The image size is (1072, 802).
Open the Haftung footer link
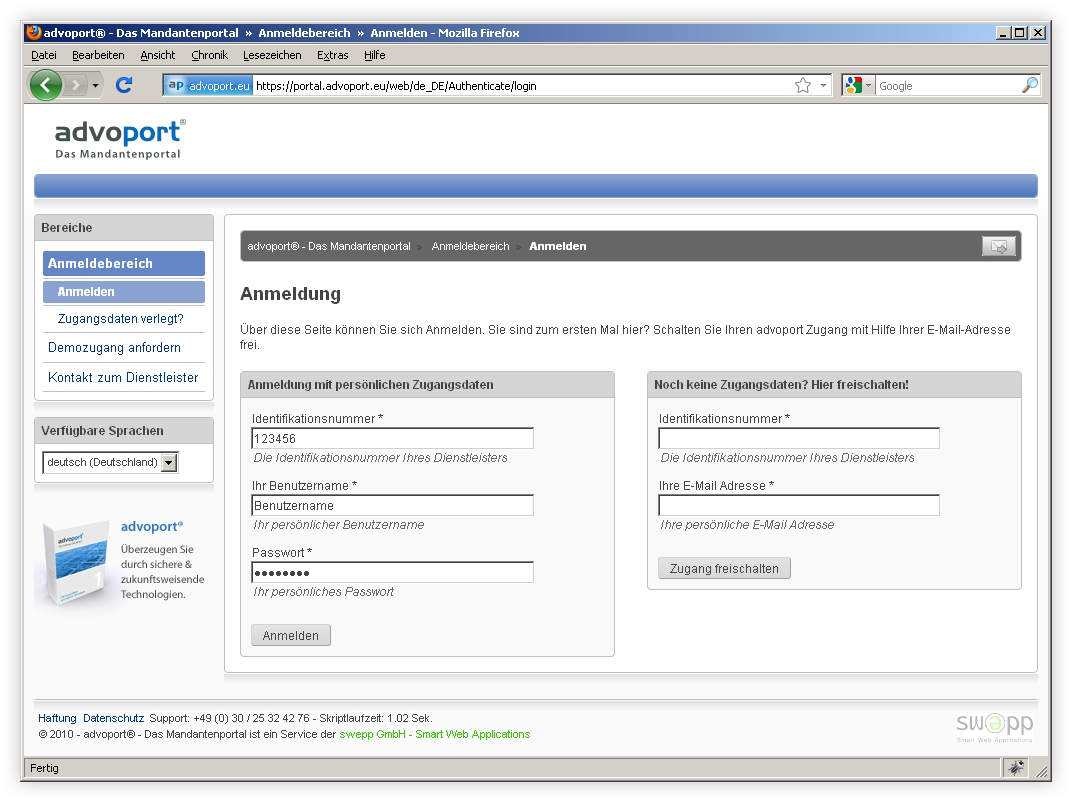point(57,718)
